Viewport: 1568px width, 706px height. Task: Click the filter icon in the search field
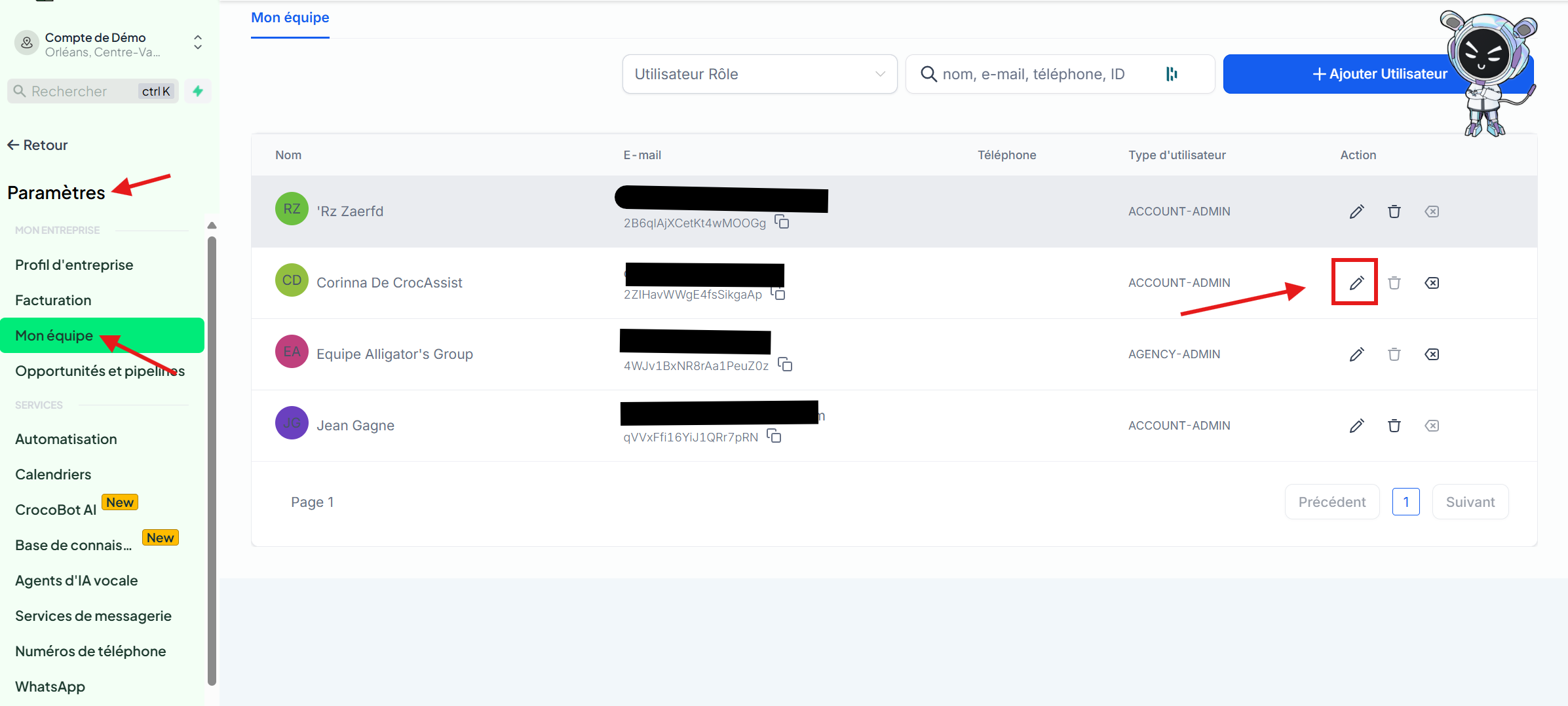click(1172, 74)
